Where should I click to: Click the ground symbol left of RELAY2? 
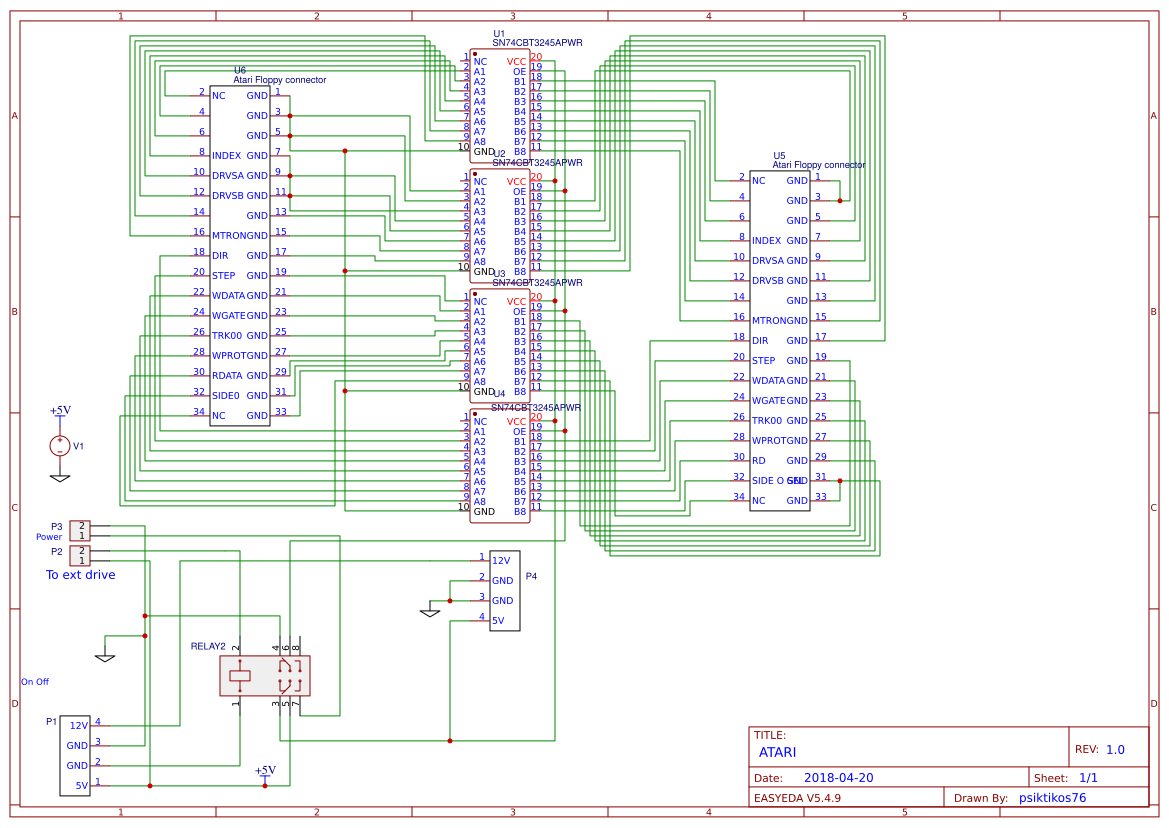(x=105, y=655)
